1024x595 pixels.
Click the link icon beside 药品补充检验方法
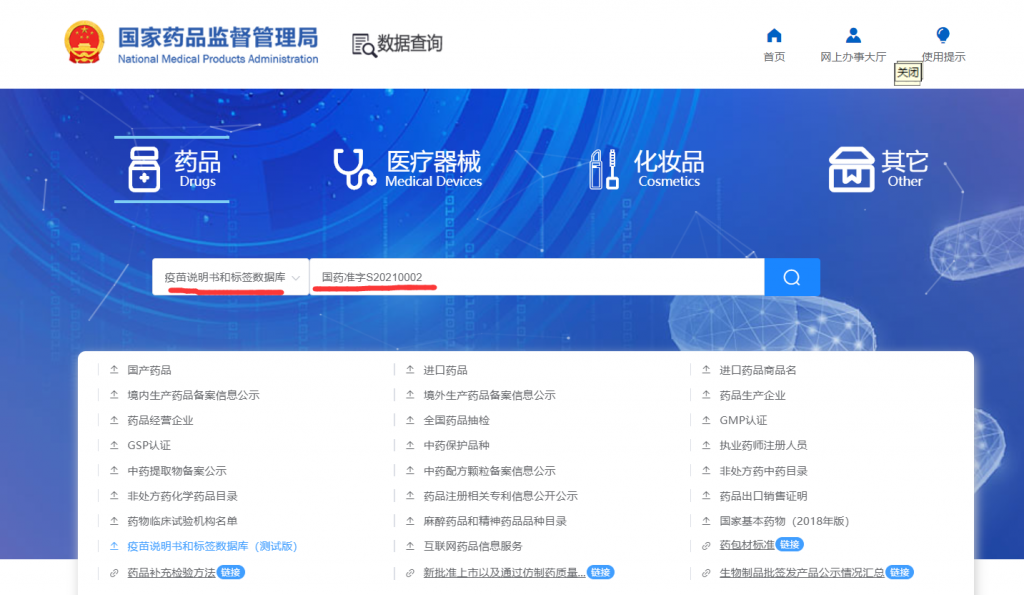click(x=114, y=573)
